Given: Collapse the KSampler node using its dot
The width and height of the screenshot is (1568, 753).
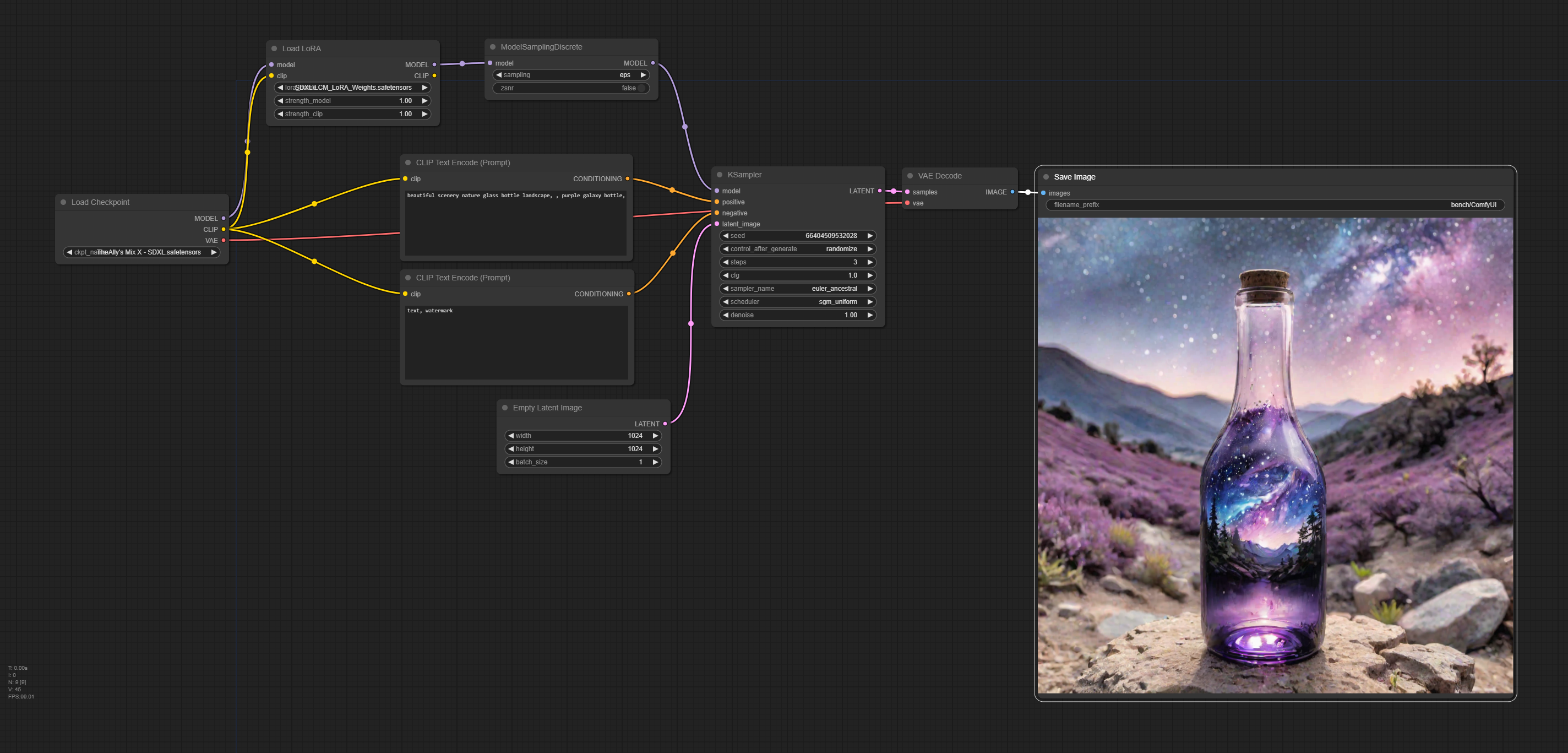Looking at the screenshot, I should point(720,175).
